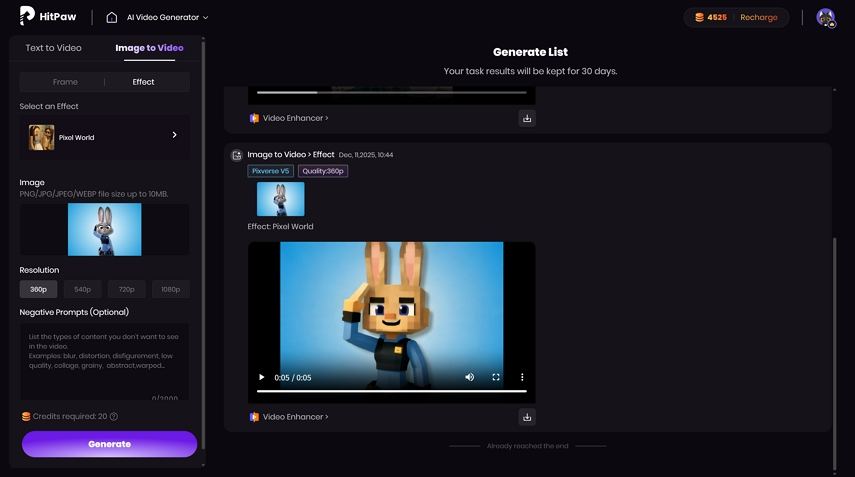Viewport: 855px width, 477px height.
Task: Select the Image to Video tab
Action: tap(149, 48)
